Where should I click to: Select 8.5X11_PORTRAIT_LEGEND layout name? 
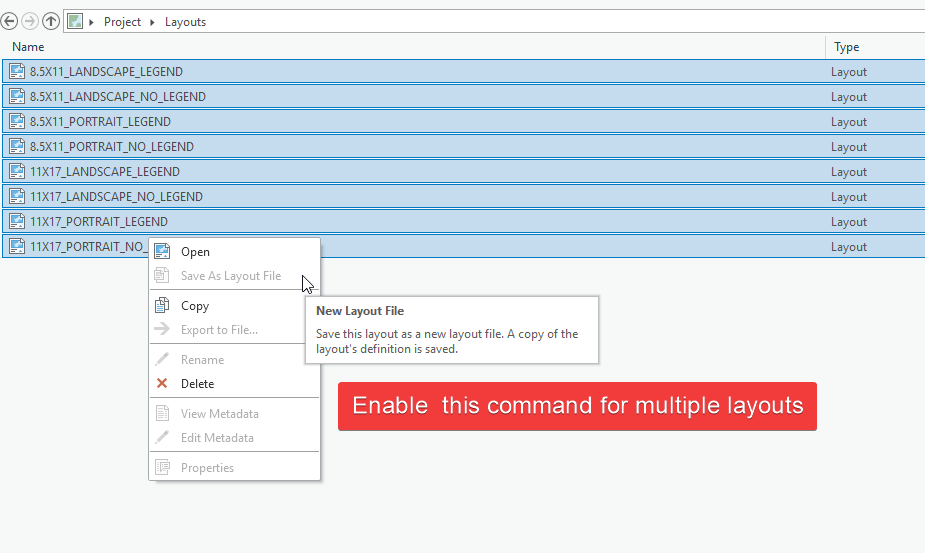pos(100,122)
